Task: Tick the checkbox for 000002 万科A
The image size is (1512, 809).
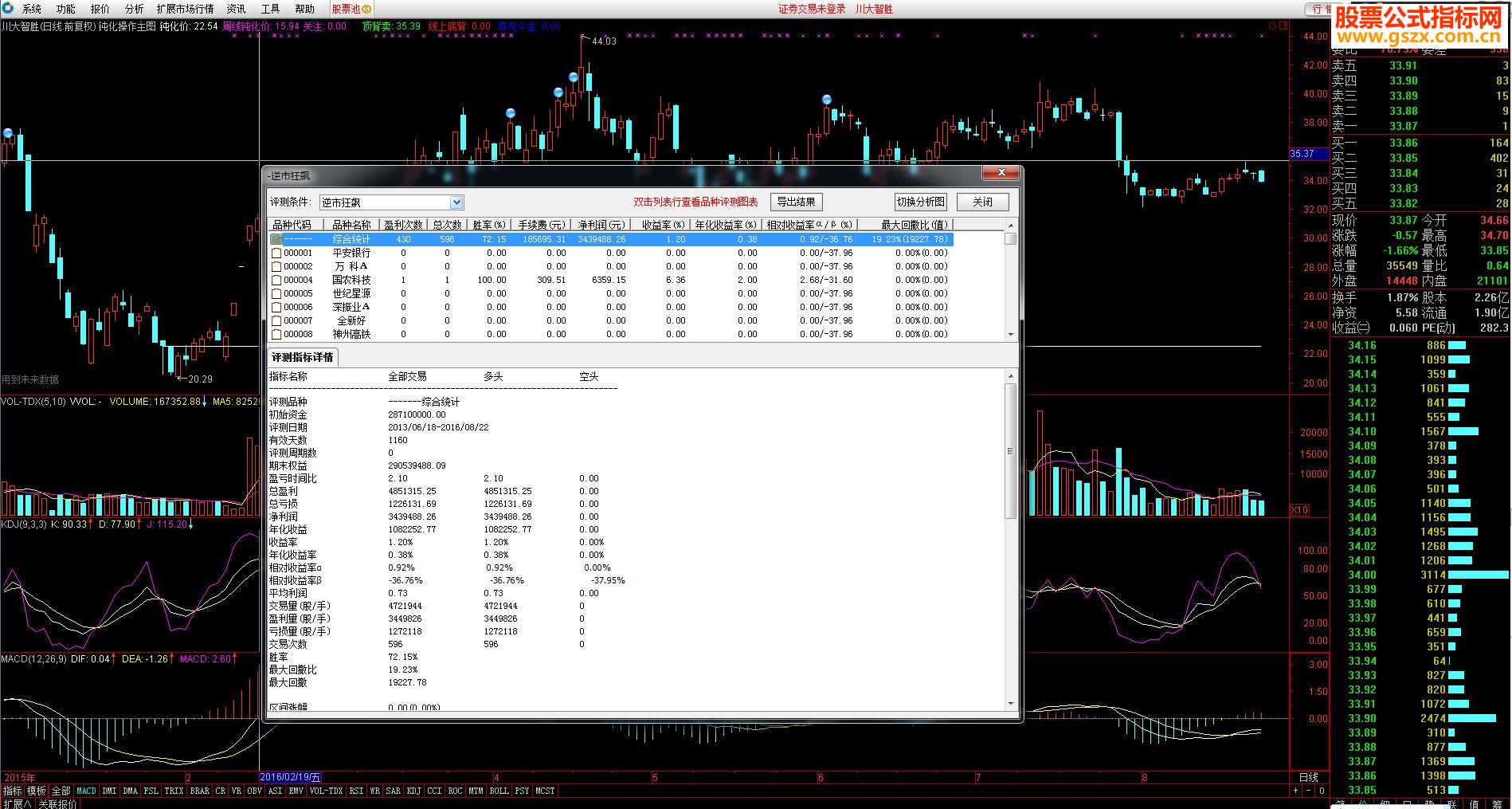Action: (x=276, y=267)
